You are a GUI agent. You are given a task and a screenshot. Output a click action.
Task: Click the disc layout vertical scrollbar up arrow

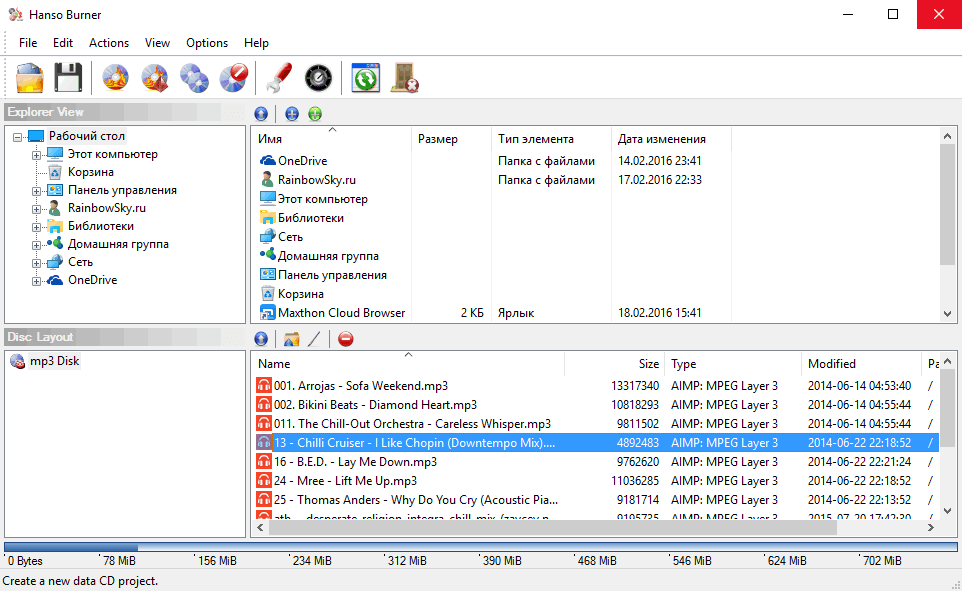[947, 361]
